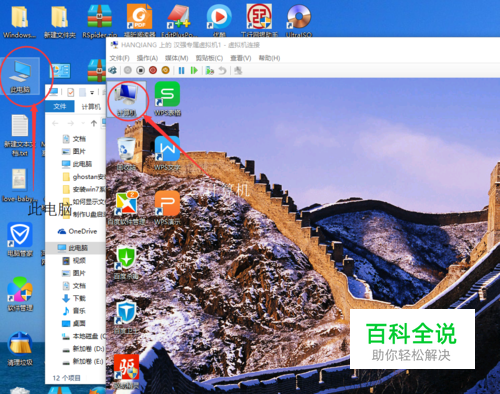500x394 pixels.
Task: Select the Control Panel icon beside 此电脑
Action: pos(60,71)
